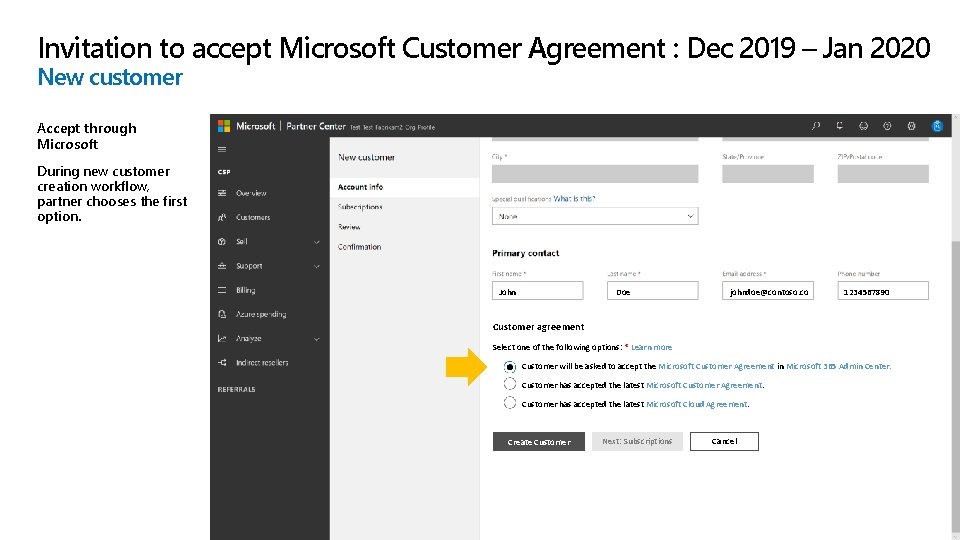Click the Indirect resellers sidebar icon
960x540 pixels.
click(x=222, y=362)
